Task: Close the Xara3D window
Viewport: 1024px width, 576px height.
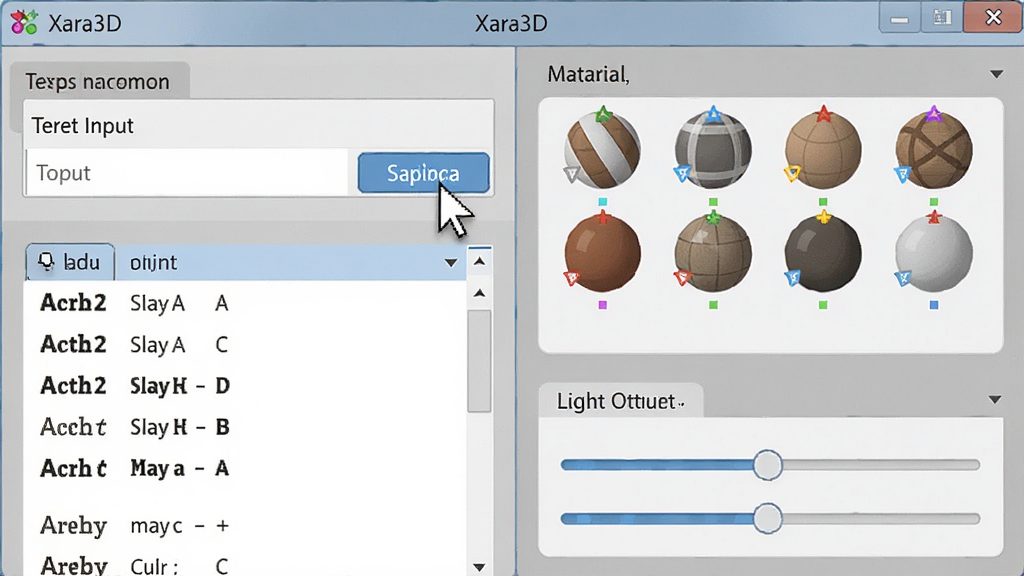Action: tap(993, 18)
